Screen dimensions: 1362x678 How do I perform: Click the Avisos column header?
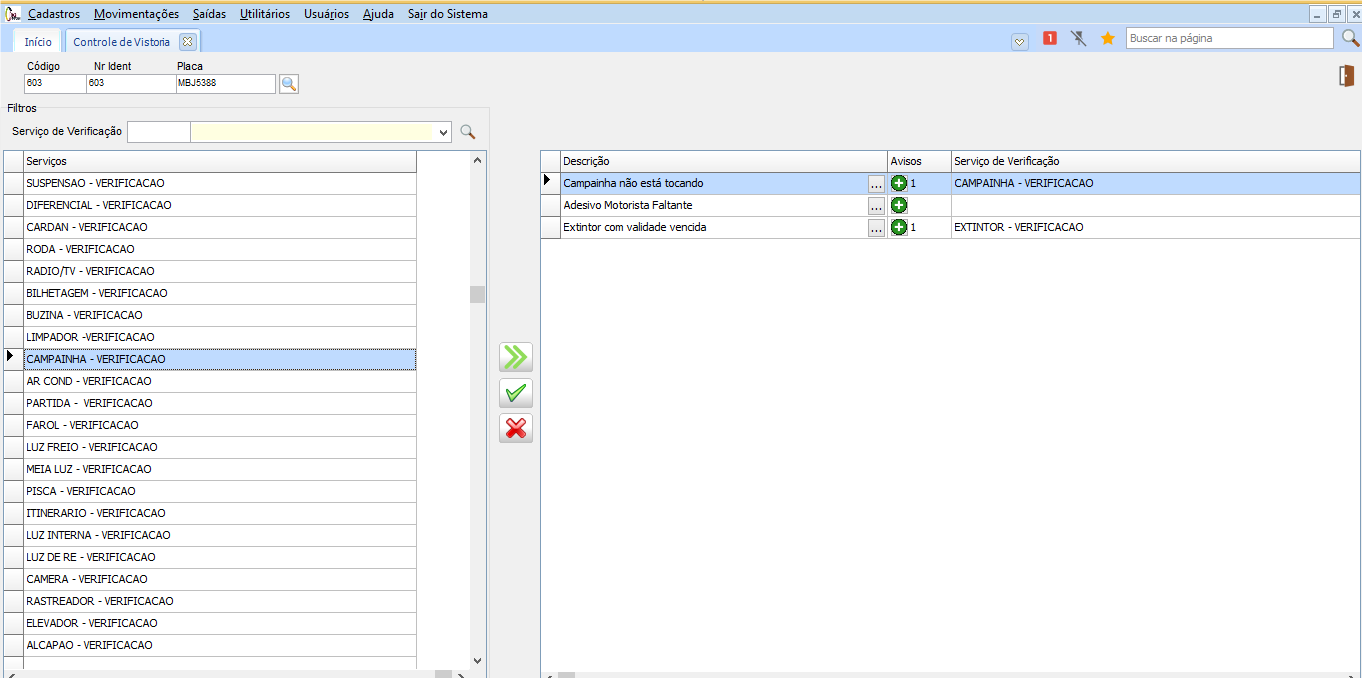(919, 161)
